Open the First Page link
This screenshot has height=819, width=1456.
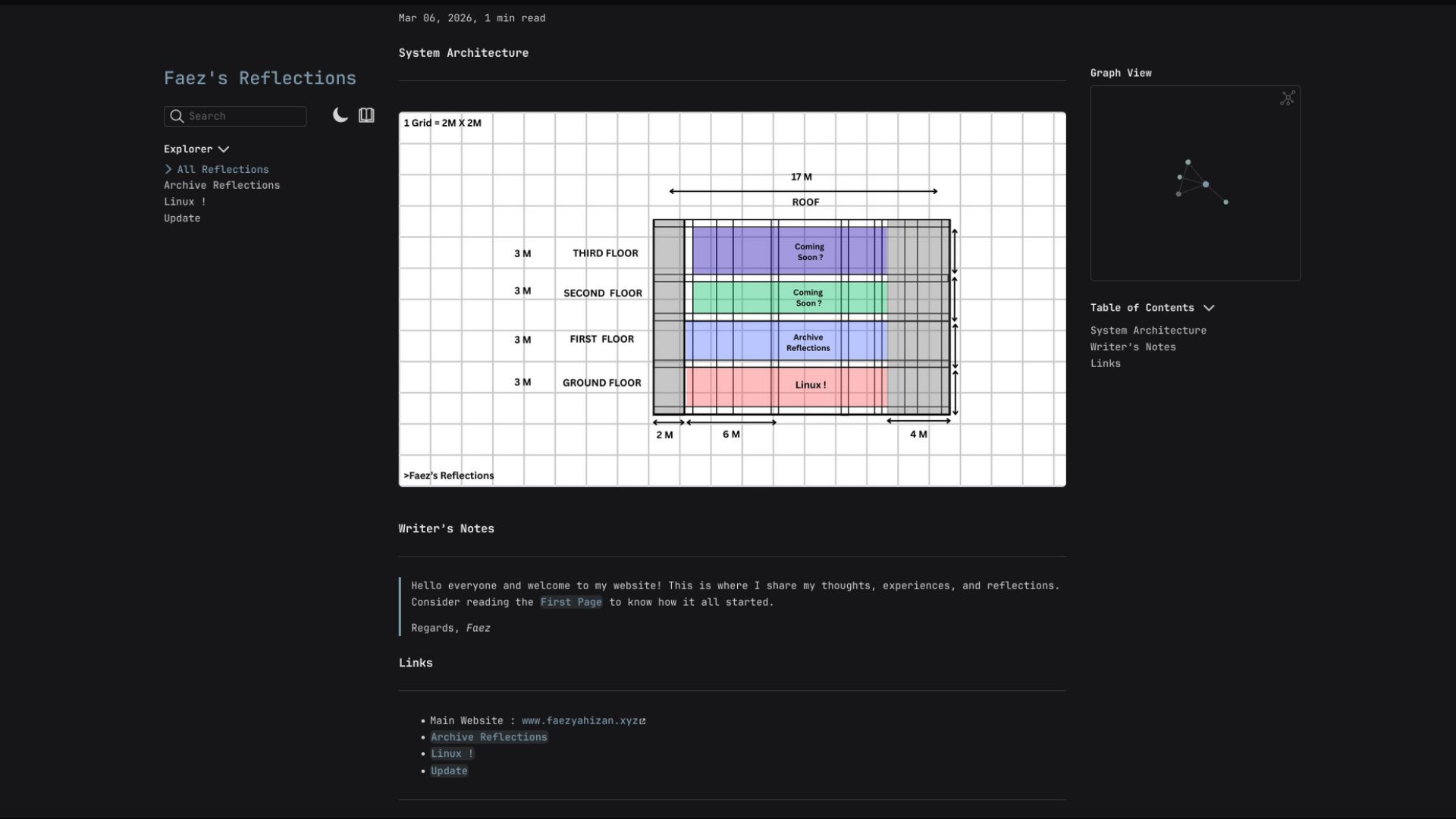pyautogui.click(x=570, y=602)
